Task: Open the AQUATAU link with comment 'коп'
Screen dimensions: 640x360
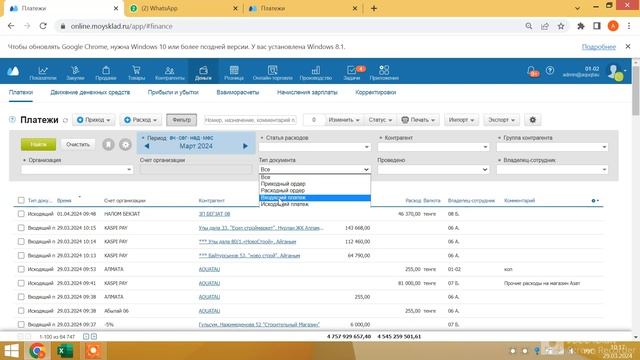Action: (209, 269)
